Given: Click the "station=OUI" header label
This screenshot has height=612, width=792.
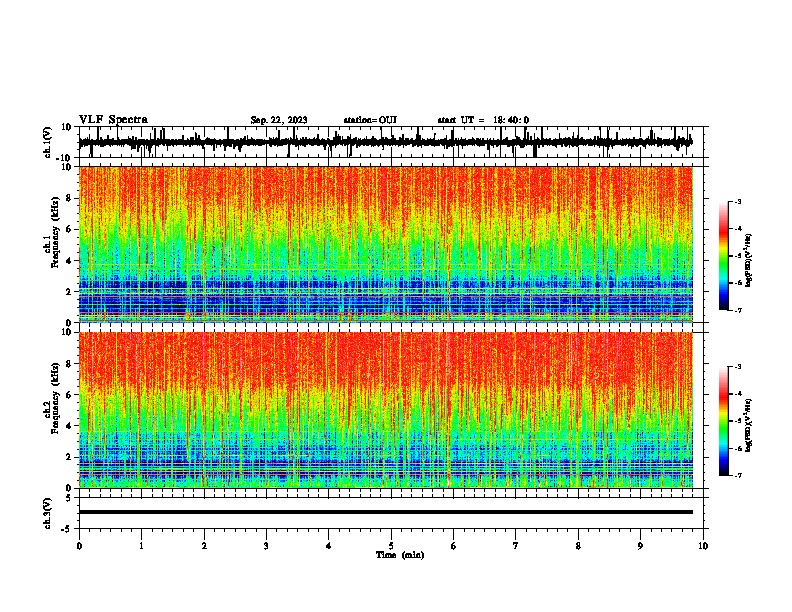Looking at the screenshot, I should (x=370, y=120).
